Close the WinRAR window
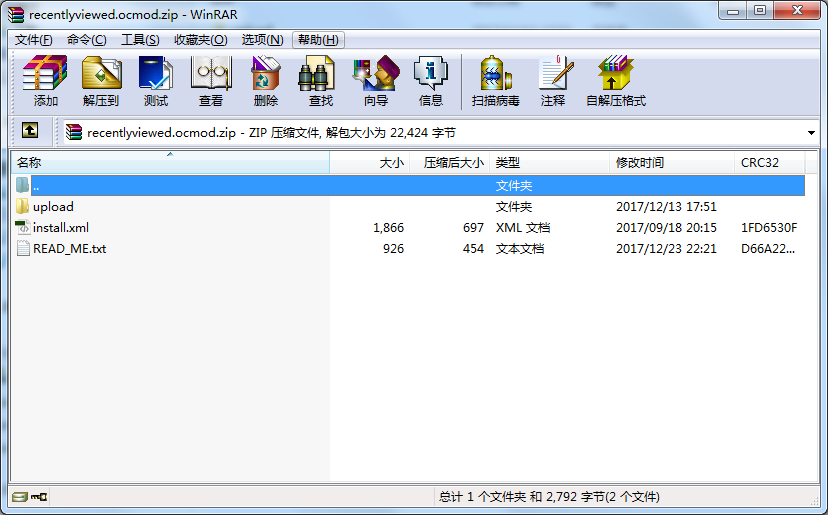Screen dimensions: 828x515 [x=797, y=11]
